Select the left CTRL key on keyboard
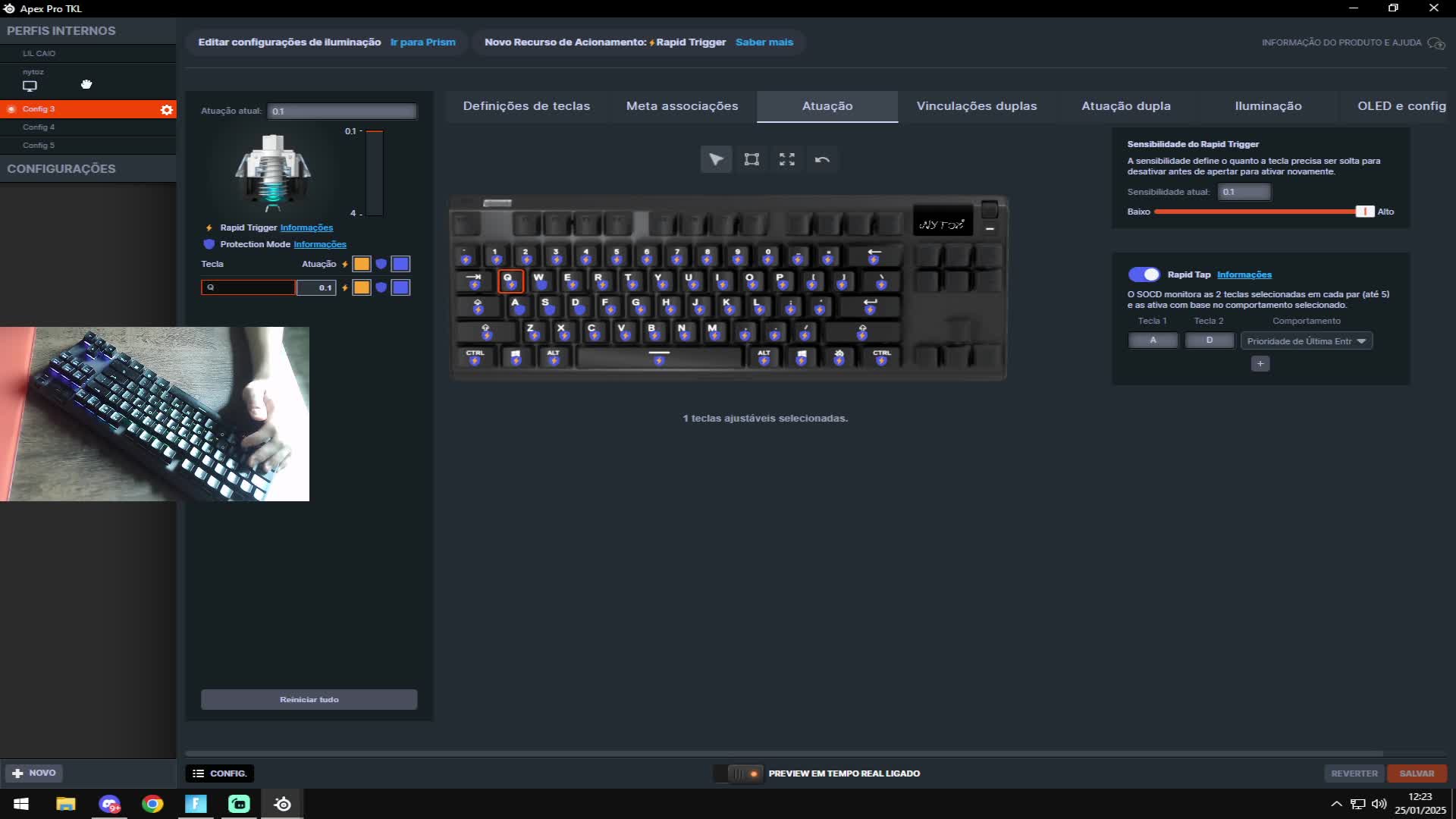1456x819 pixels. (x=475, y=356)
